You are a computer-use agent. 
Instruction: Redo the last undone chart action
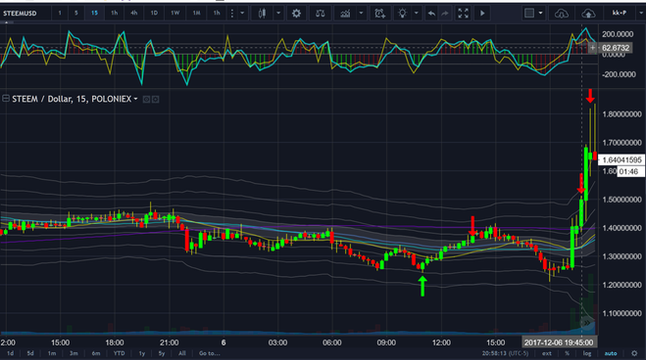445,13
